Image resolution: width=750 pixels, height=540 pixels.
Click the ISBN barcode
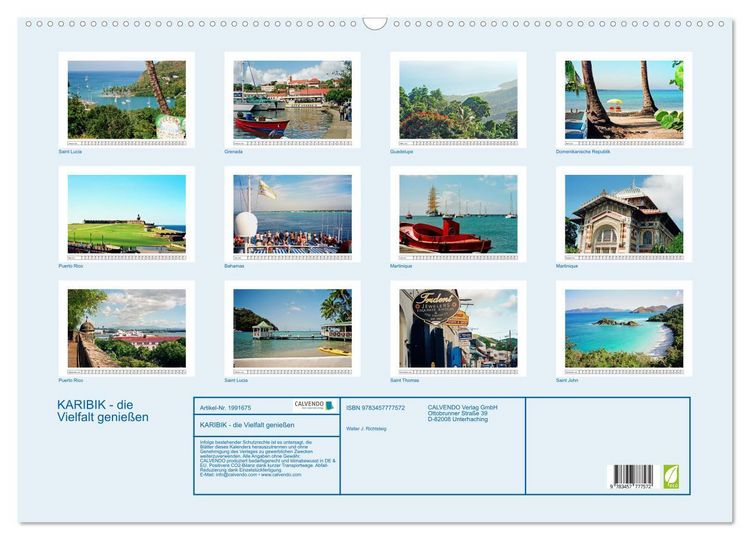633,476
